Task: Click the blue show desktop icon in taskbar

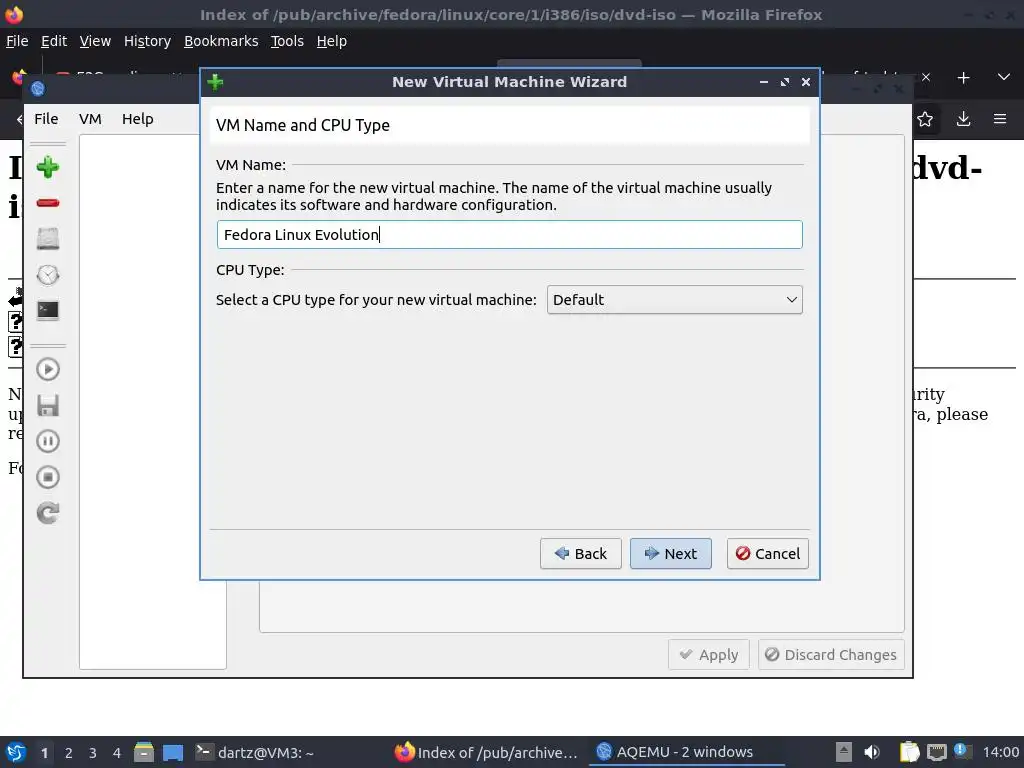Action: coord(173,752)
